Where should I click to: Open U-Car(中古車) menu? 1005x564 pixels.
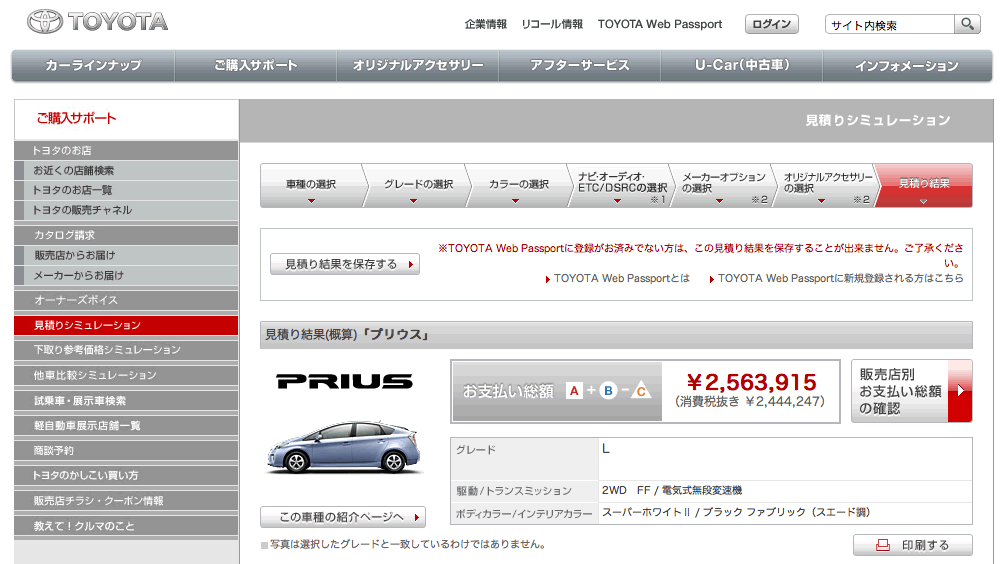pyautogui.click(x=742, y=65)
